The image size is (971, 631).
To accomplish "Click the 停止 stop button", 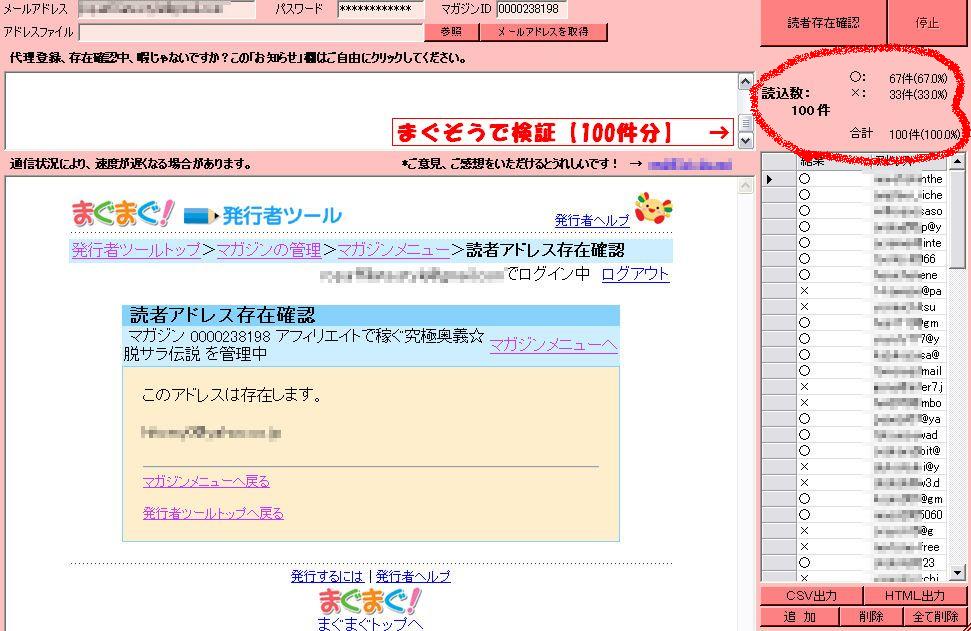I will click(x=927, y=22).
